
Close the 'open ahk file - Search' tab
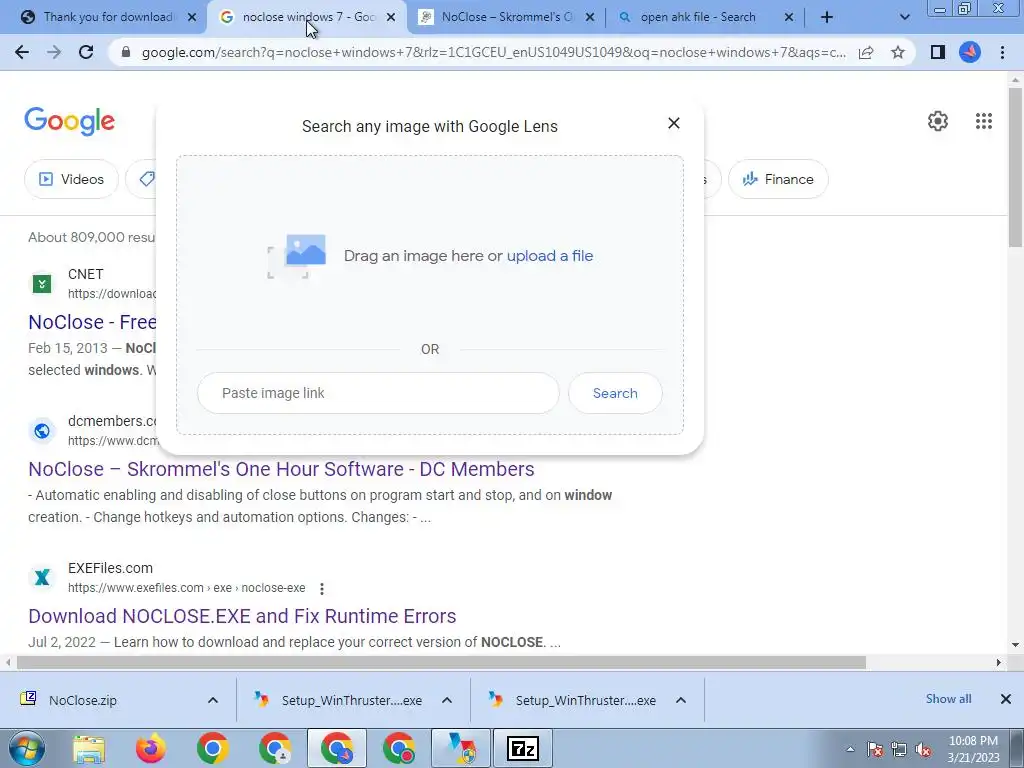(789, 18)
